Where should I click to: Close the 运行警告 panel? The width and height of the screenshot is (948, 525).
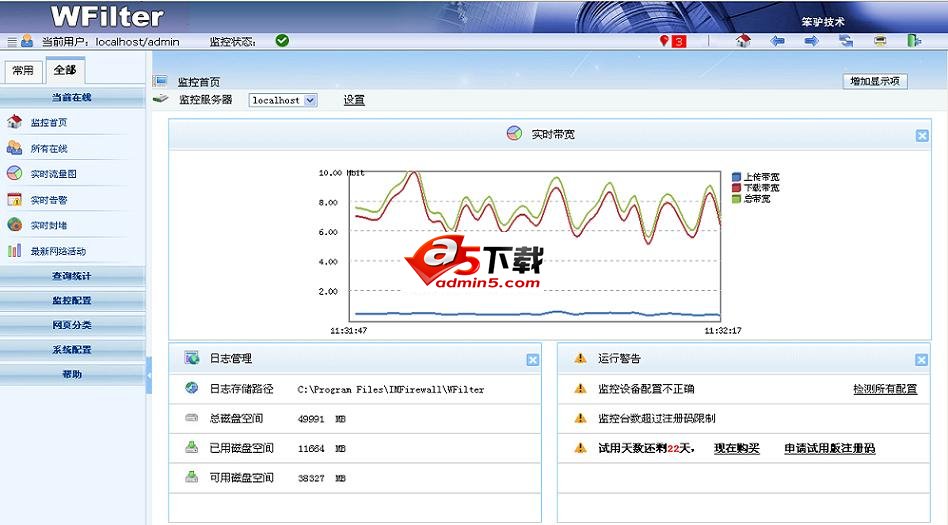pyautogui.click(x=921, y=360)
